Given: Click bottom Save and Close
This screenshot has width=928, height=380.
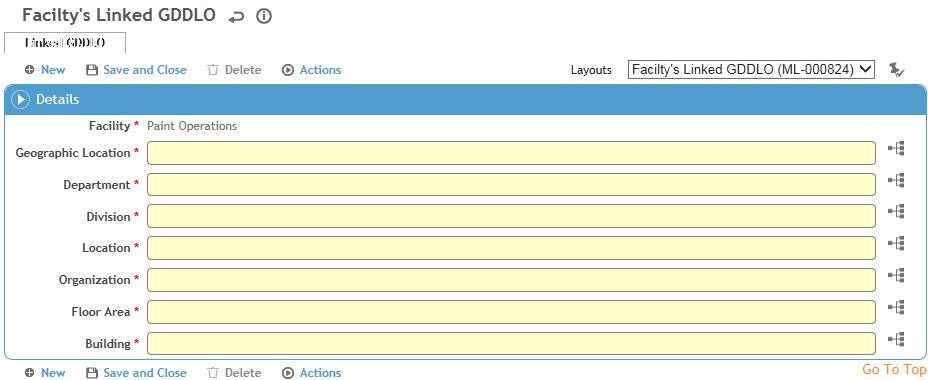Looking at the screenshot, I should point(145,373).
